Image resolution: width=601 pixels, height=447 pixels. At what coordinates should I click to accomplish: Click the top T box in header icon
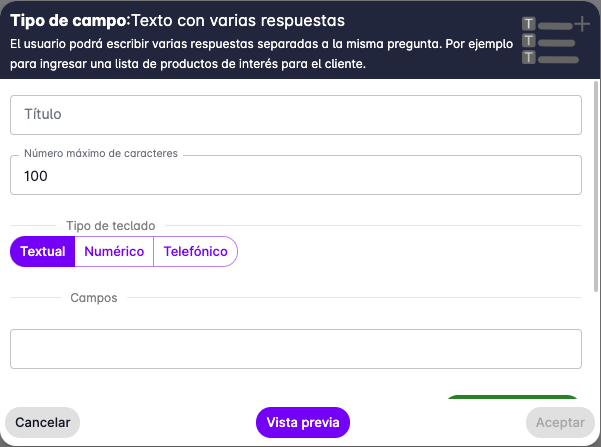coord(529,24)
